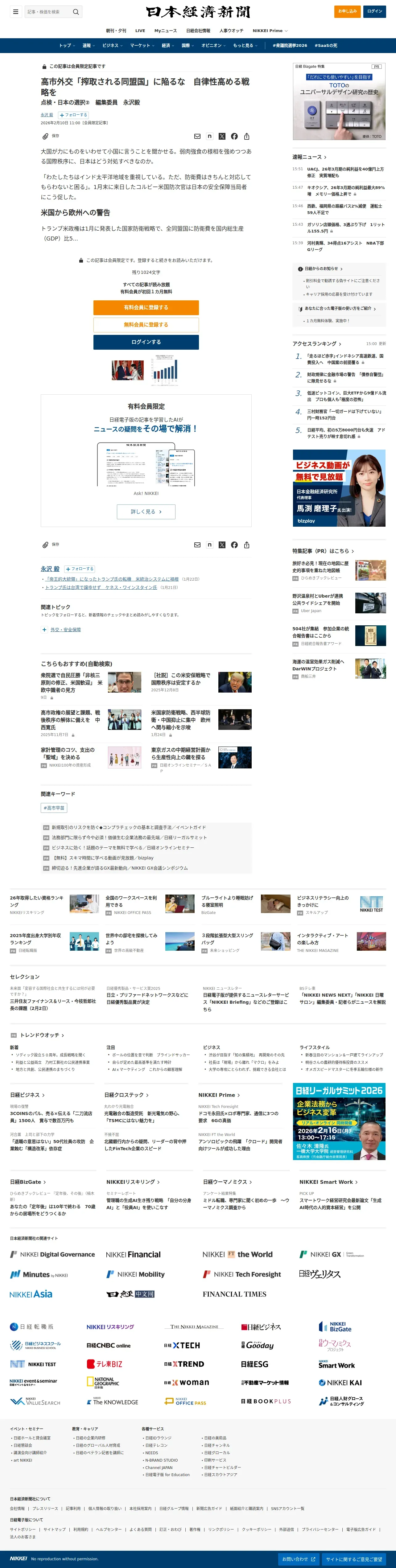Expand the オピニオン navigation dropdown
Image resolution: width=396 pixels, height=1568 pixels.
point(213,46)
